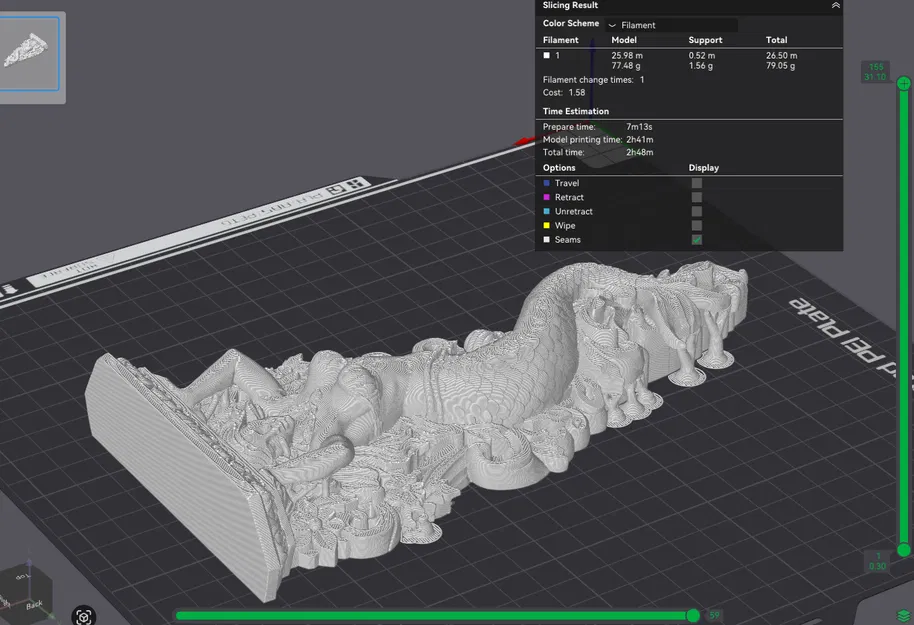
Task: Select the green layers icon in bottom-right corner
Action: (x=904, y=617)
